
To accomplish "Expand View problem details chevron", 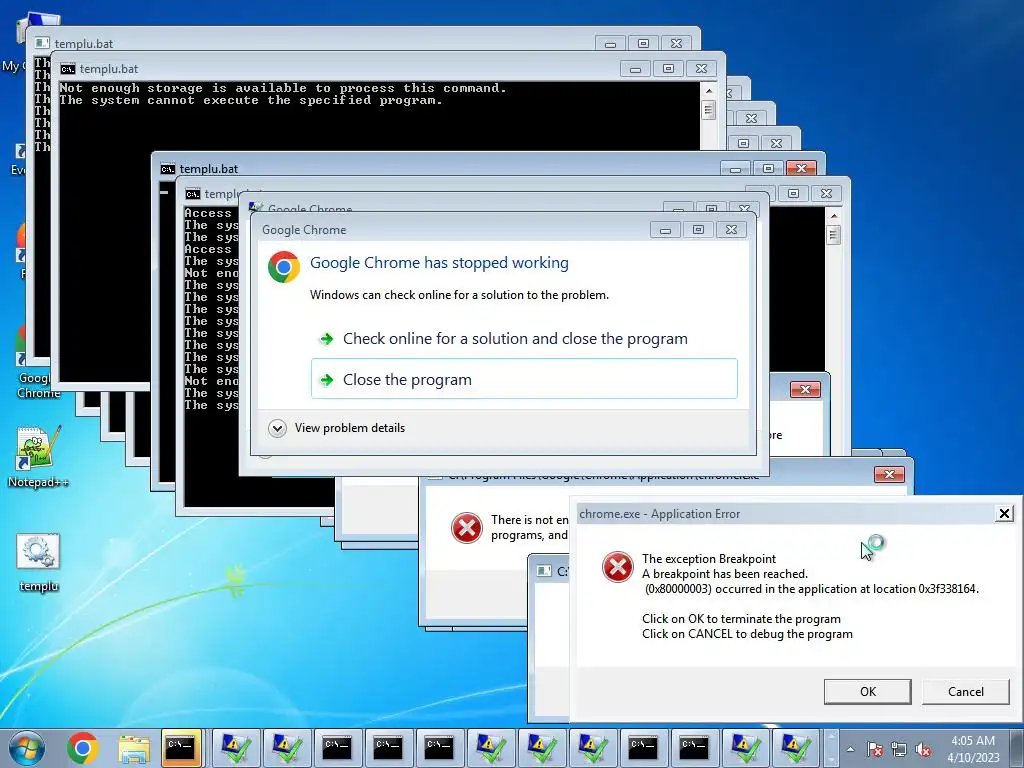I will [x=278, y=428].
